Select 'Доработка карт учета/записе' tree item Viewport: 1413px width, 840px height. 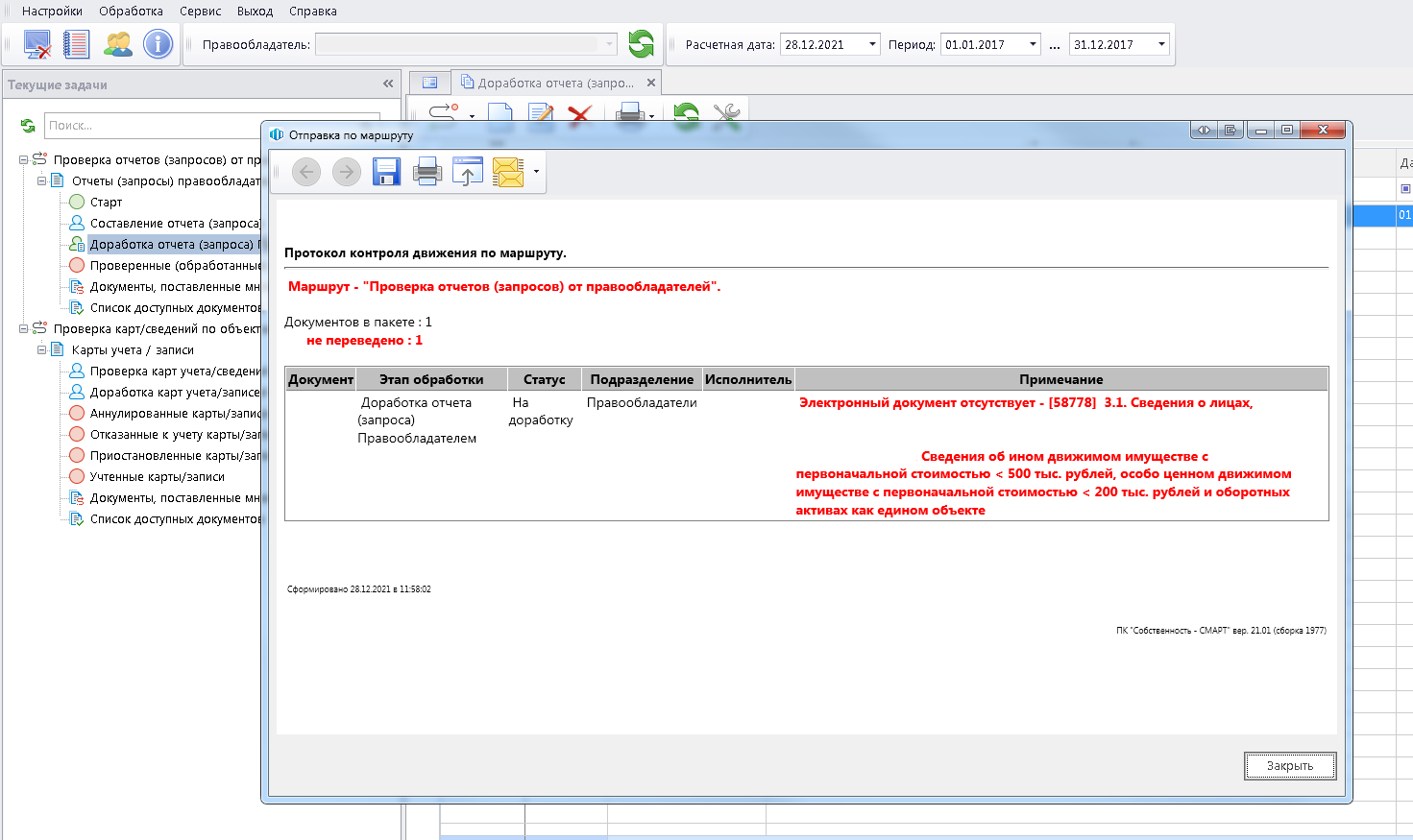pos(175,393)
